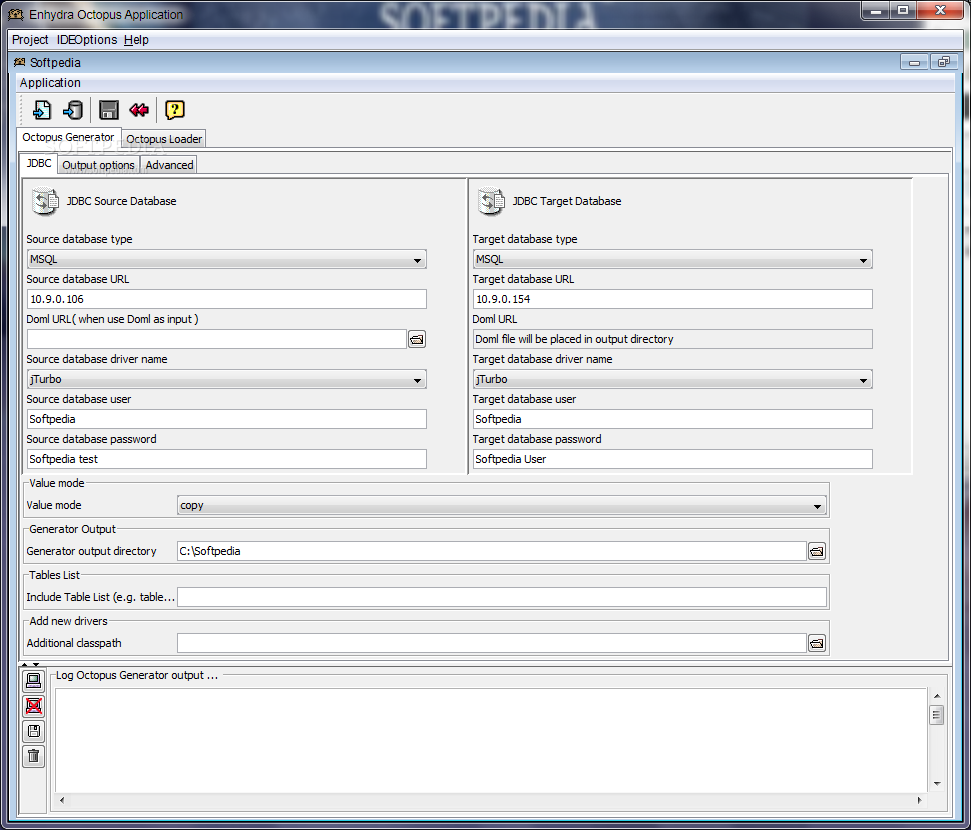Viewport: 971px width, 830px height.
Task: Click the "Source database type" label
Action: (x=79, y=239)
